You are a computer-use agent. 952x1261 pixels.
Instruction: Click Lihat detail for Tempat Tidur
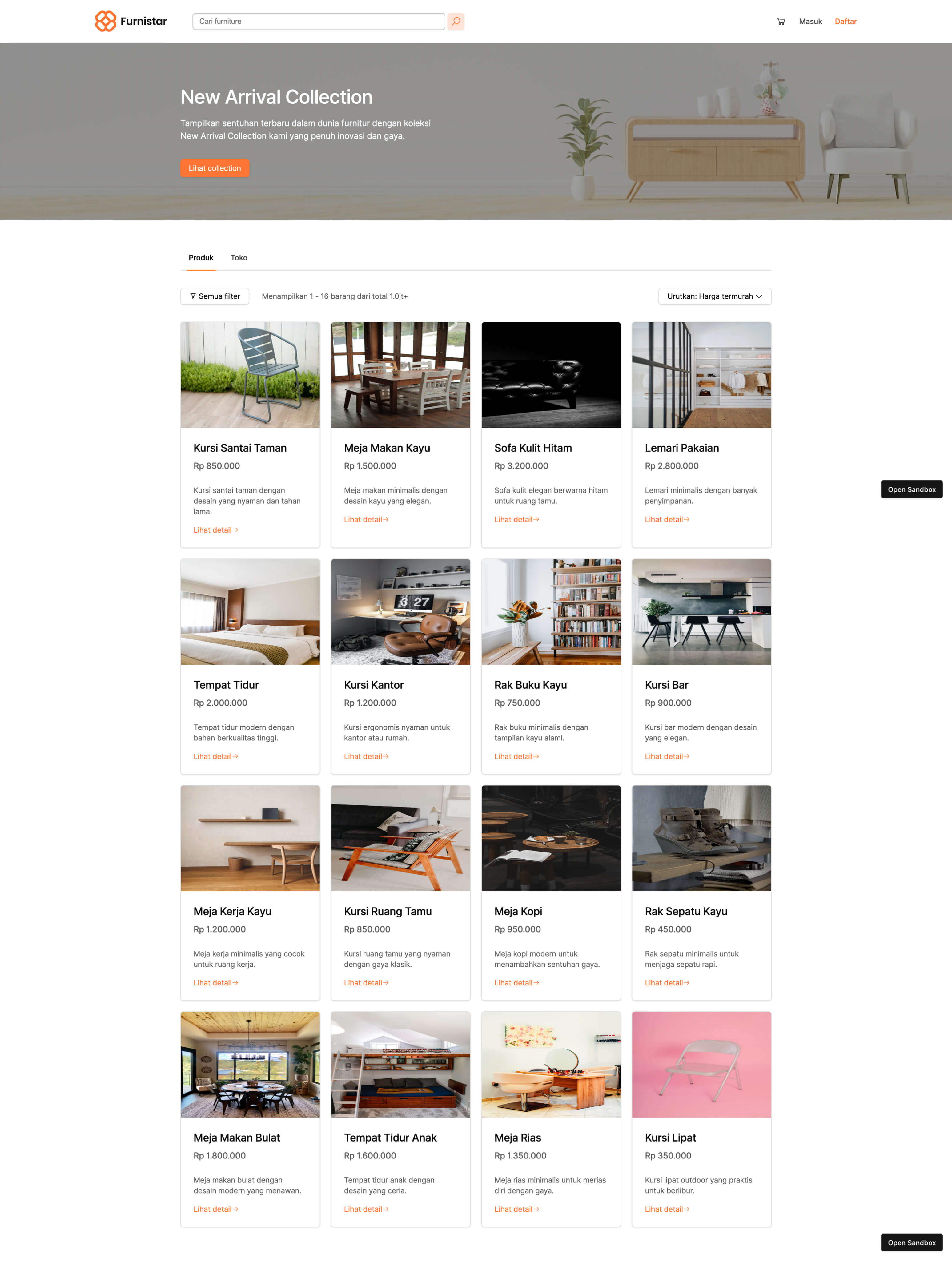click(216, 756)
